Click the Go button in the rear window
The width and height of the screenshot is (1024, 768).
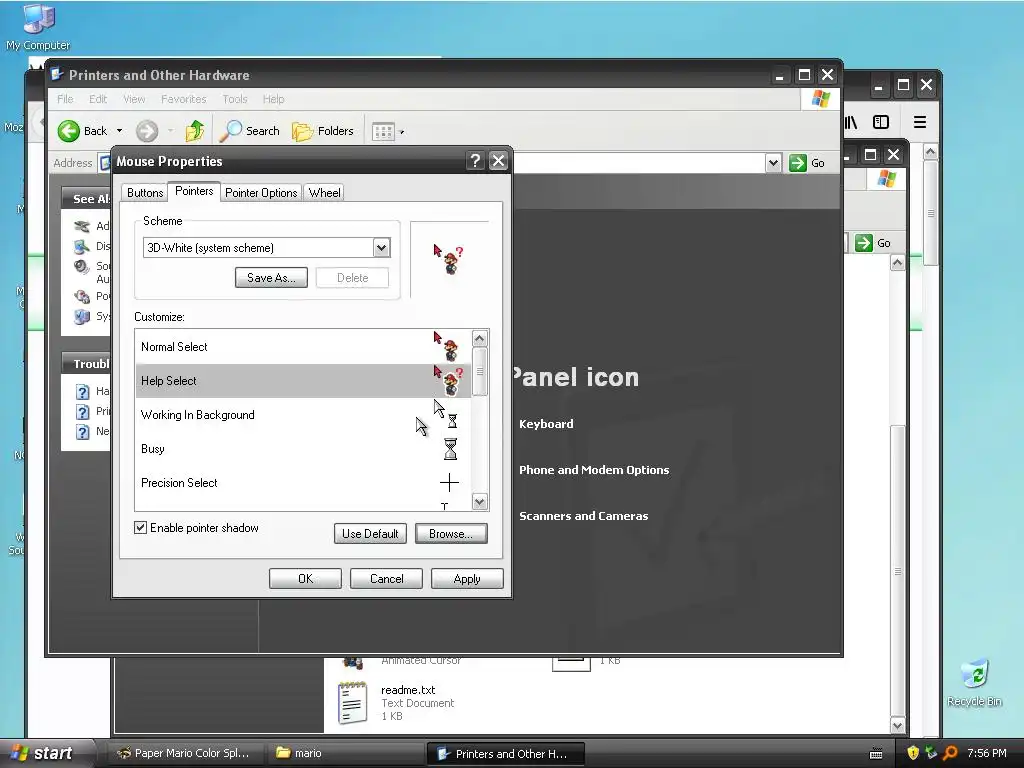873,243
